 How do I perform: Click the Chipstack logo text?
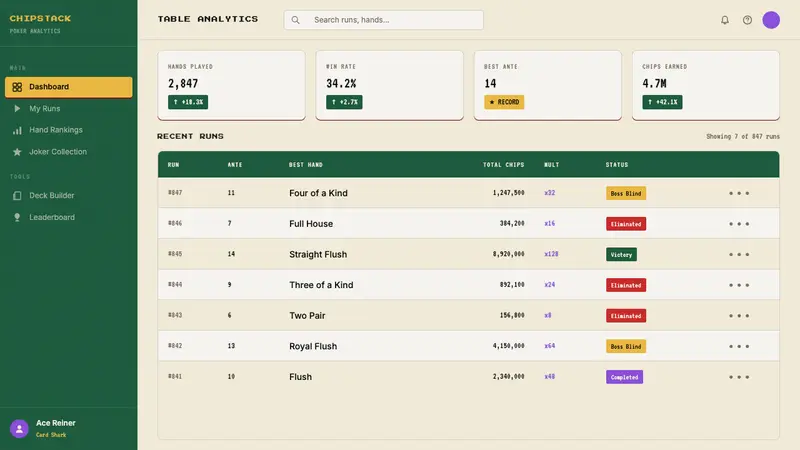pos(40,18)
